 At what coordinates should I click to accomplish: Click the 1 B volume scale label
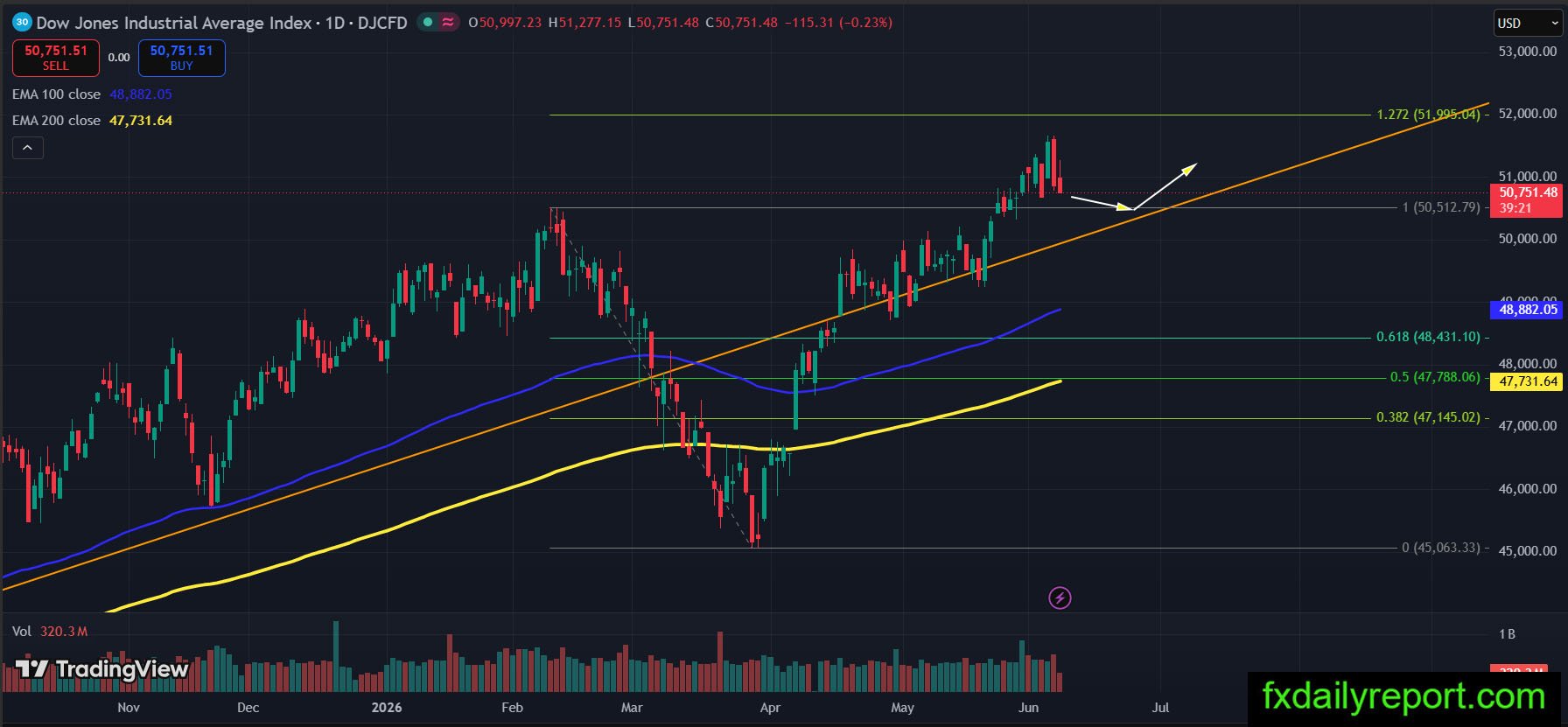tap(1507, 634)
